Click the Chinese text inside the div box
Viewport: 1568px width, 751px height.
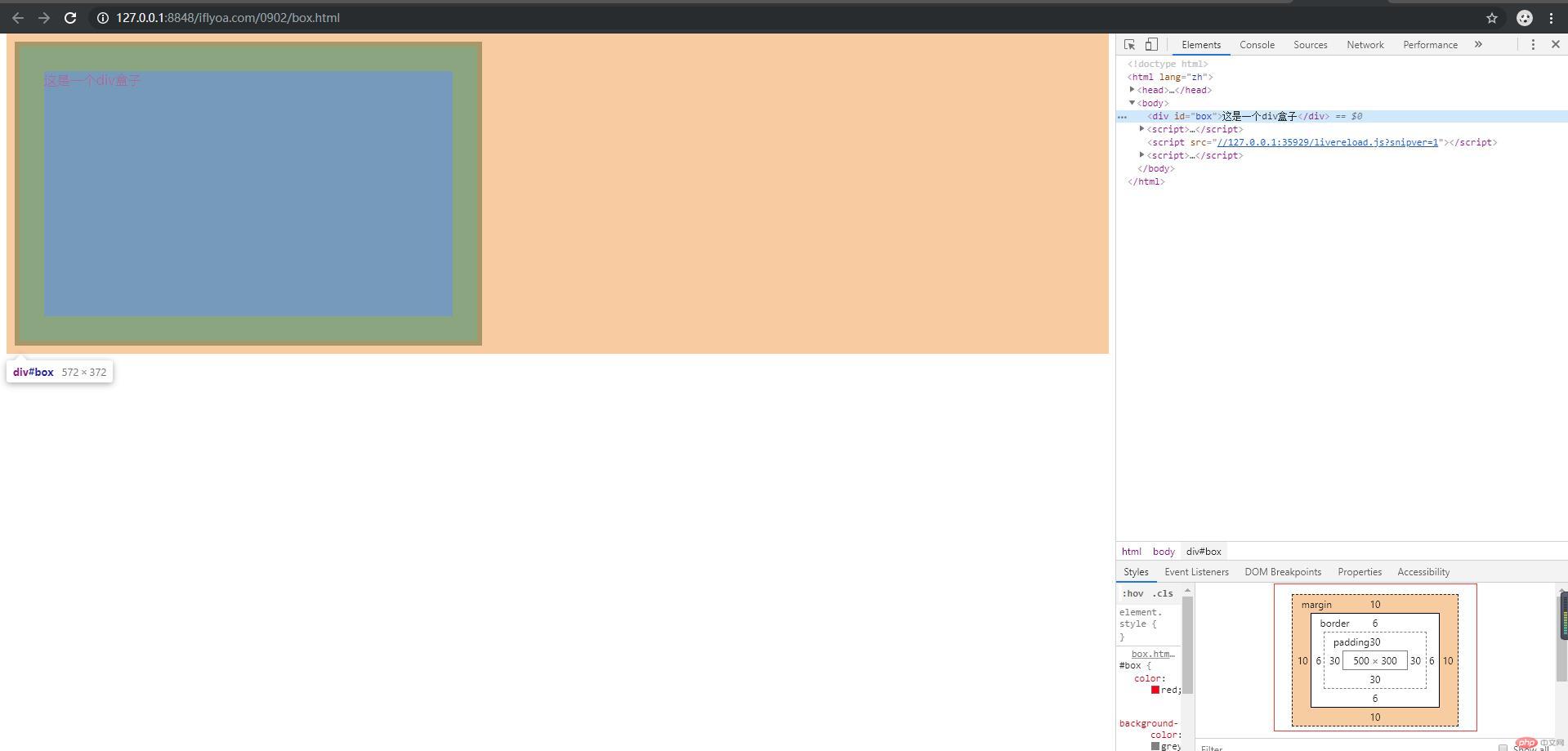coord(92,80)
